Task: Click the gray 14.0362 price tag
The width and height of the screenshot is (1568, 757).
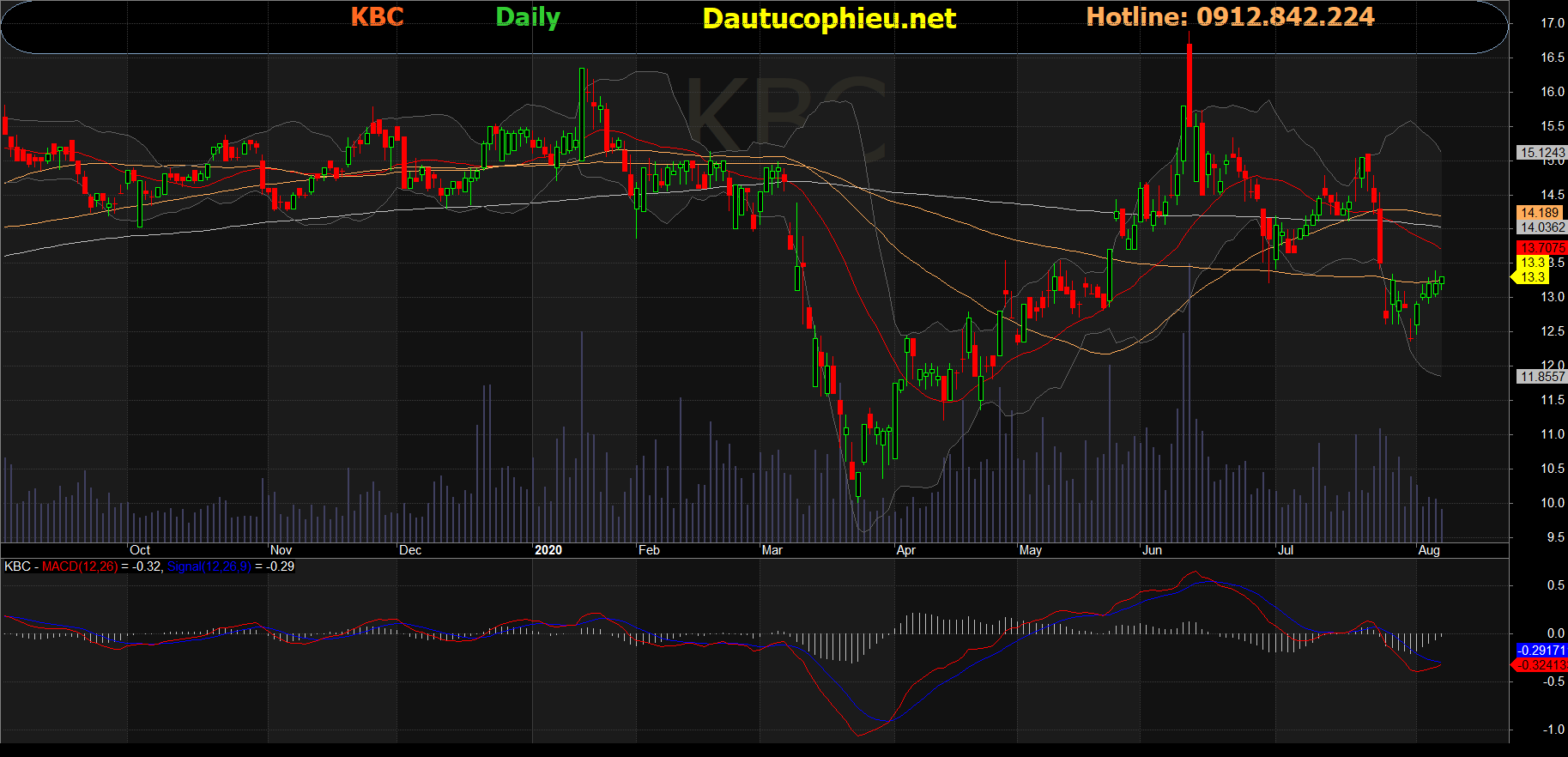Action: click(x=1541, y=227)
